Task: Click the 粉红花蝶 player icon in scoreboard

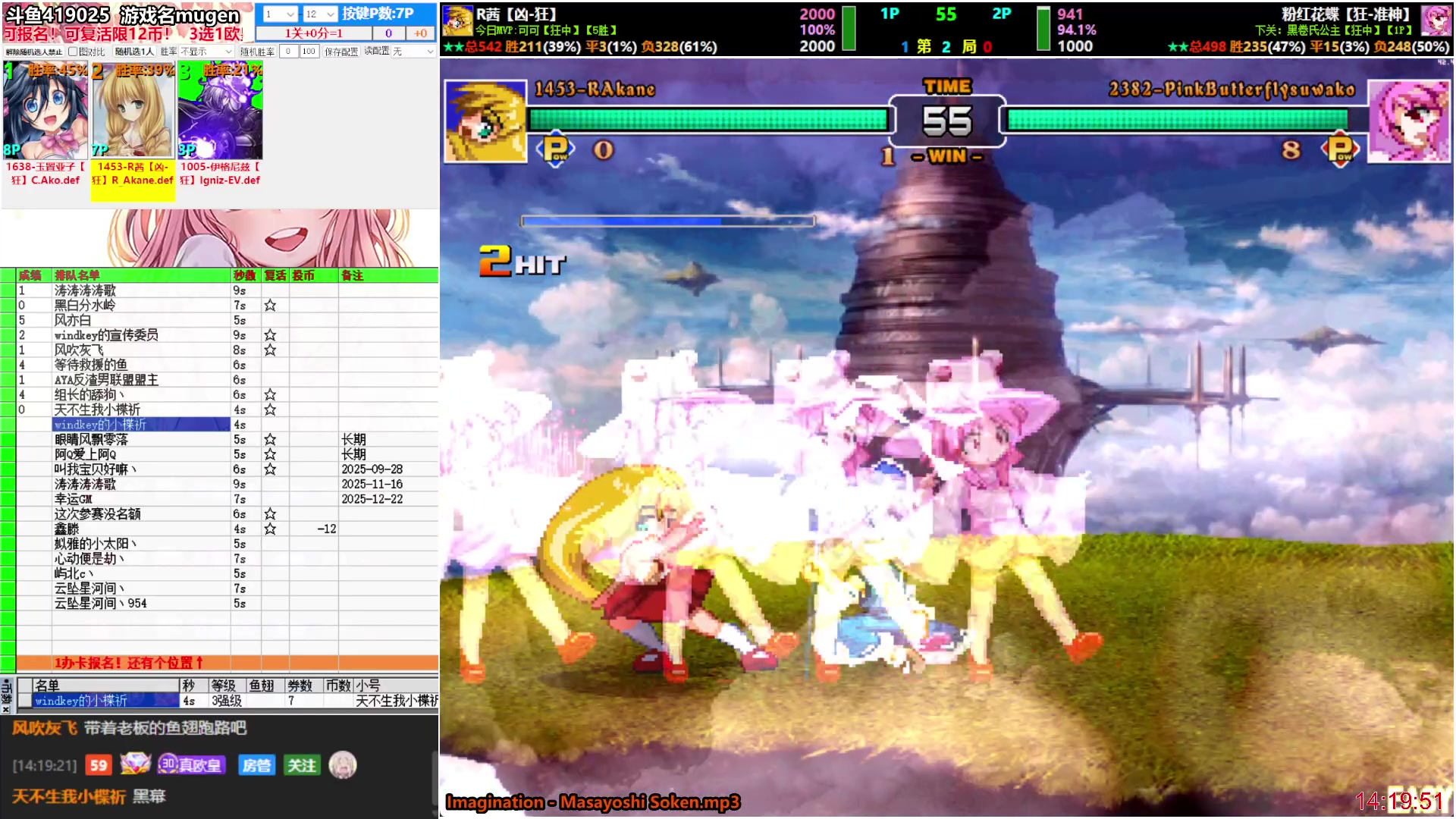Action: [x=1436, y=20]
